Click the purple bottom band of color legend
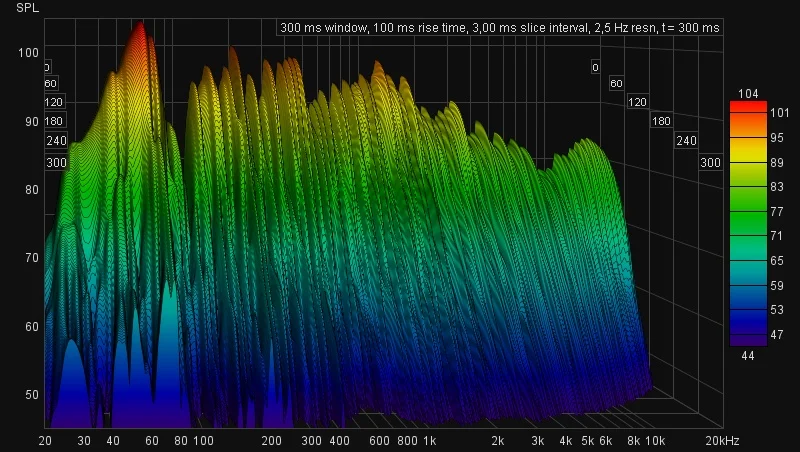This screenshot has width=800, height=452. click(748, 340)
